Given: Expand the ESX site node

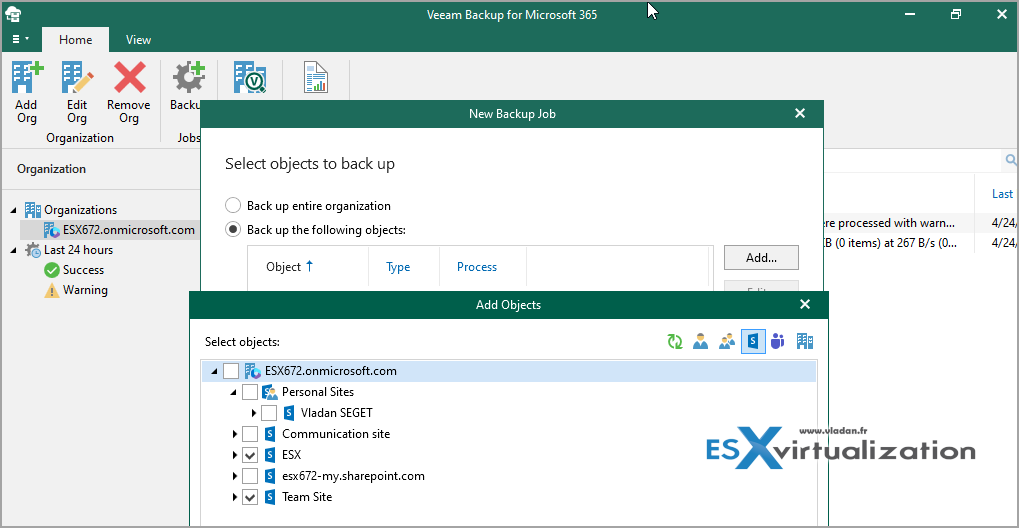Looking at the screenshot, I should point(235,455).
